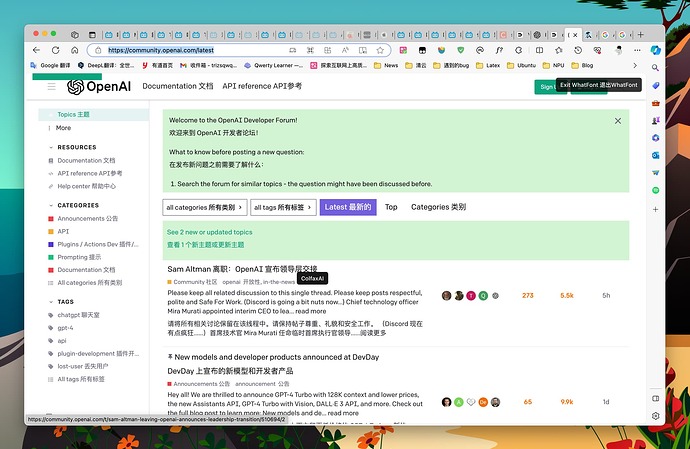Open API category in sidebar
This screenshot has width=690, height=449.
tap(63, 231)
